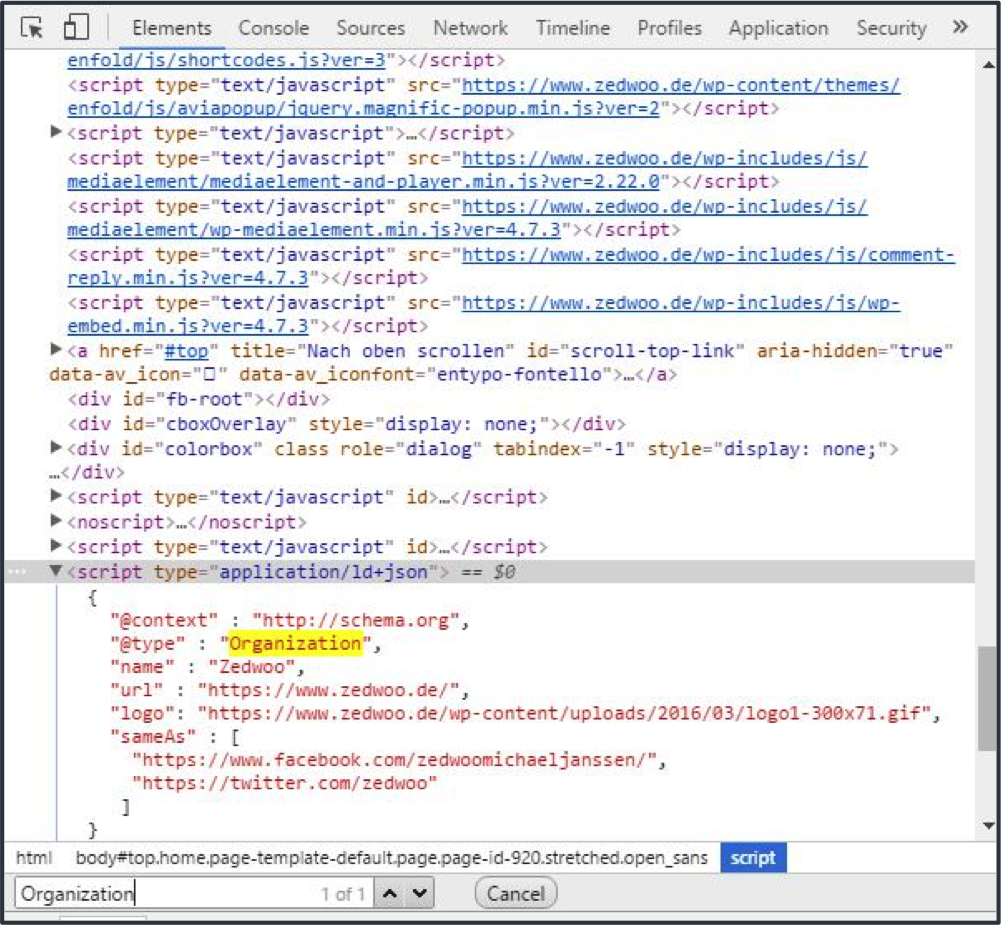This screenshot has height=925, width=1001.
Task: Click the Cancel search button
Action: click(x=516, y=893)
